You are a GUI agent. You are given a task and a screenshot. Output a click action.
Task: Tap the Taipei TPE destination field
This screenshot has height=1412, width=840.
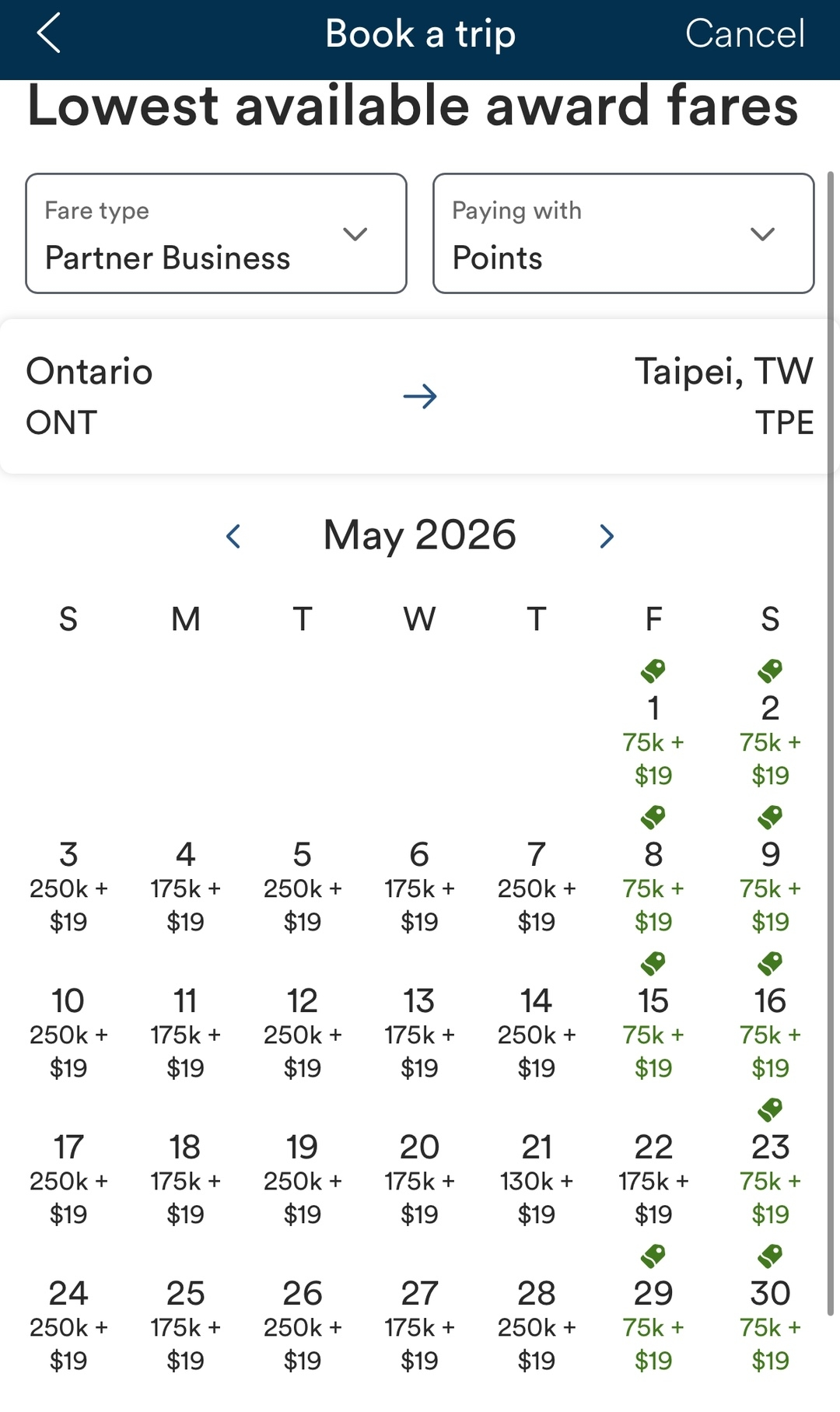point(723,397)
